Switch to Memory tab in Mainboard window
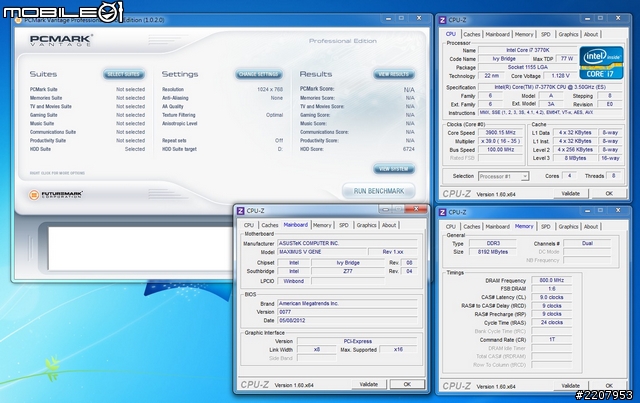 (322, 225)
